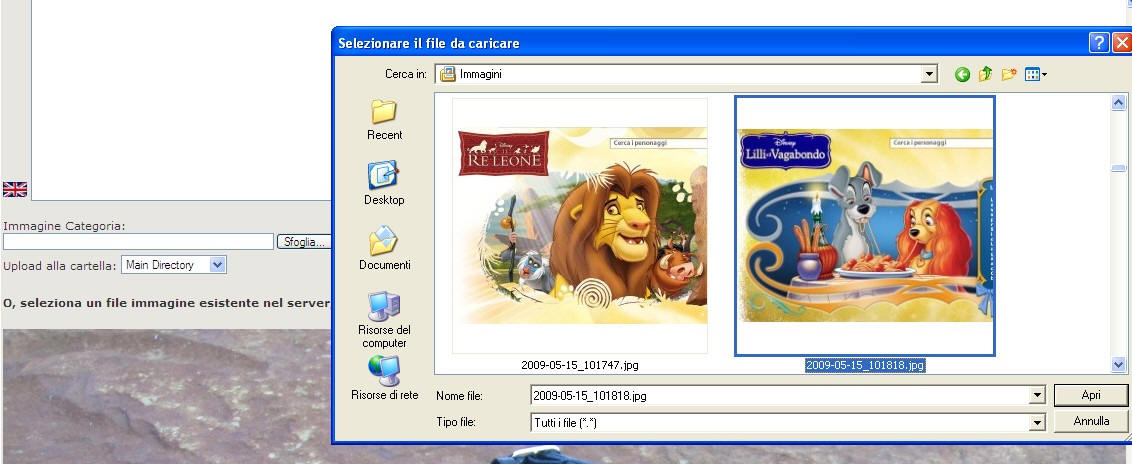Click file name 2009-05-15_101747.jpg
The image size is (1132, 464).
[580, 365]
